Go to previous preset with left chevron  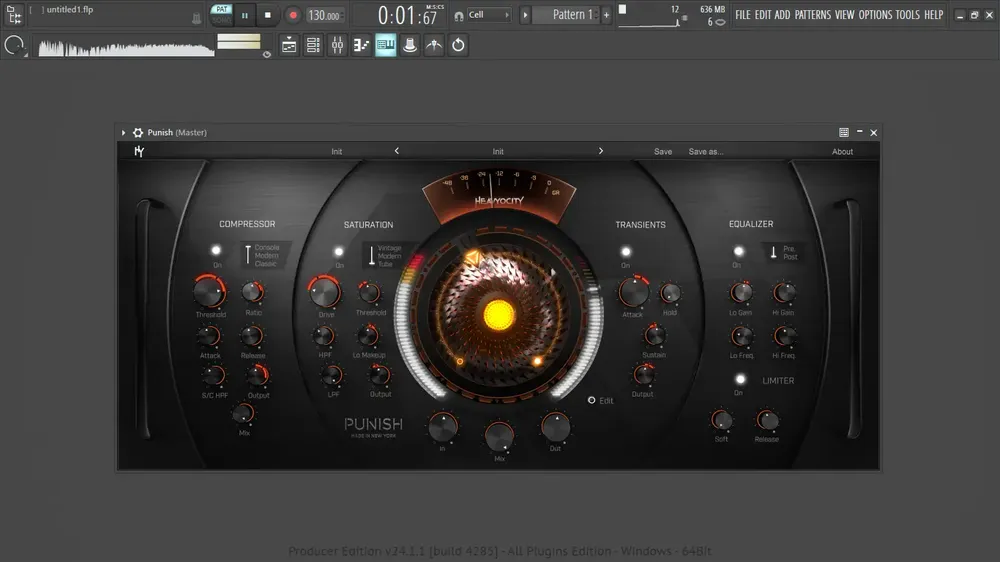pos(397,151)
